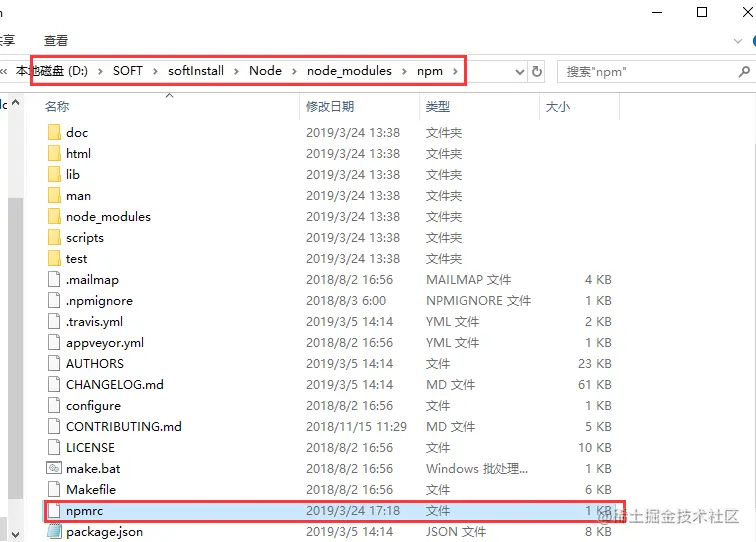Click the Makefile file icon

click(x=54, y=489)
